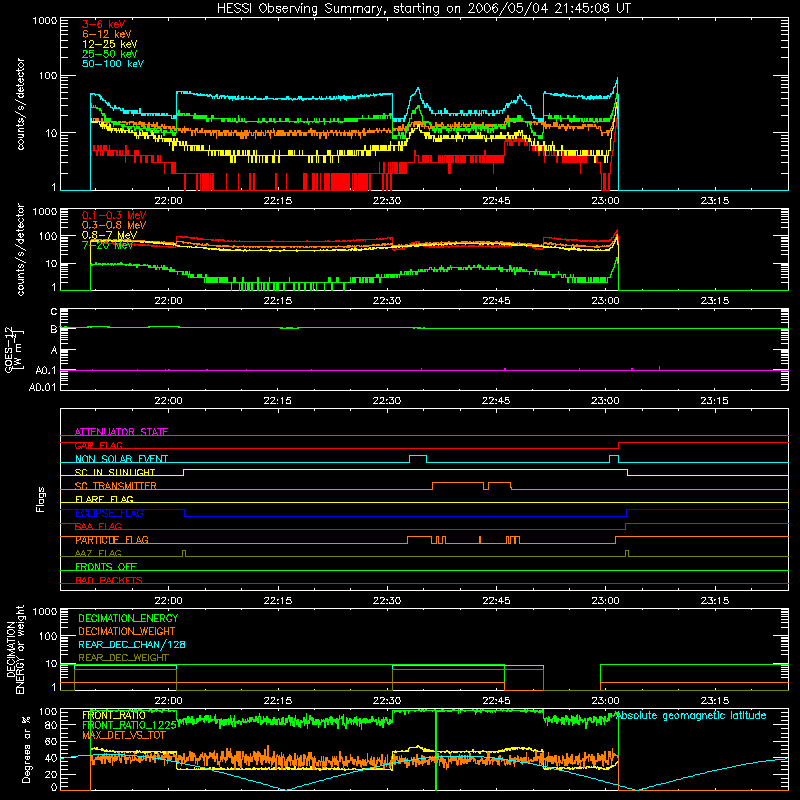Click the '12-25 keV' legend label
The image size is (800, 800).
110,44
